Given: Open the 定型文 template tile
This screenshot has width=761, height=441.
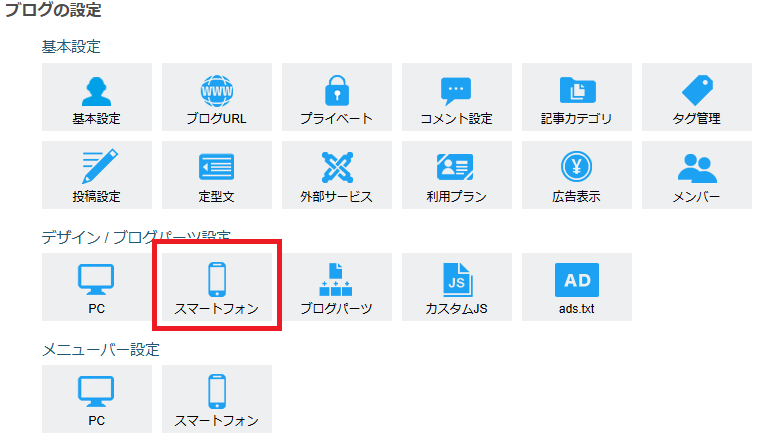Looking at the screenshot, I should (216, 175).
